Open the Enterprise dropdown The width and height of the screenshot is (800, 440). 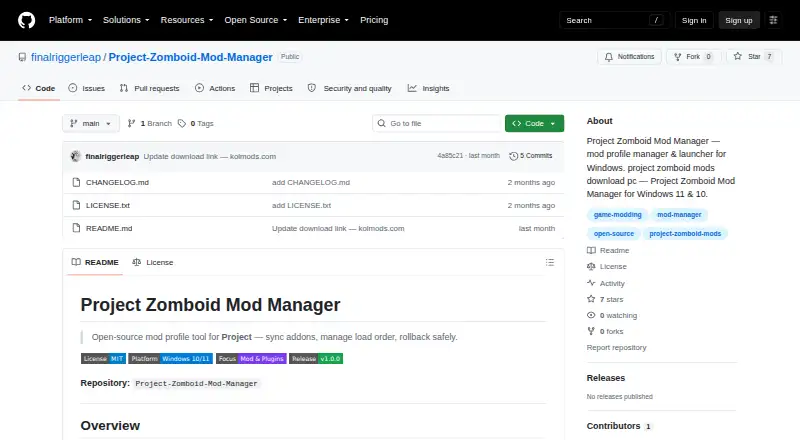point(323,20)
